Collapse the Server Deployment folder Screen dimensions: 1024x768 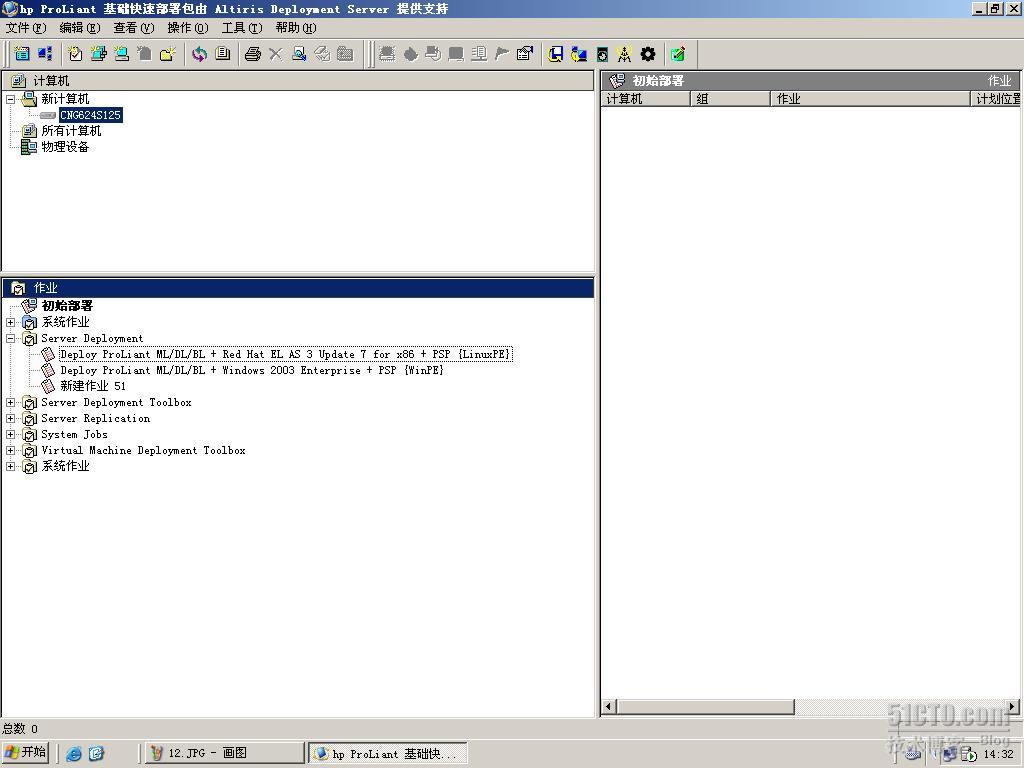[x=10, y=338]
